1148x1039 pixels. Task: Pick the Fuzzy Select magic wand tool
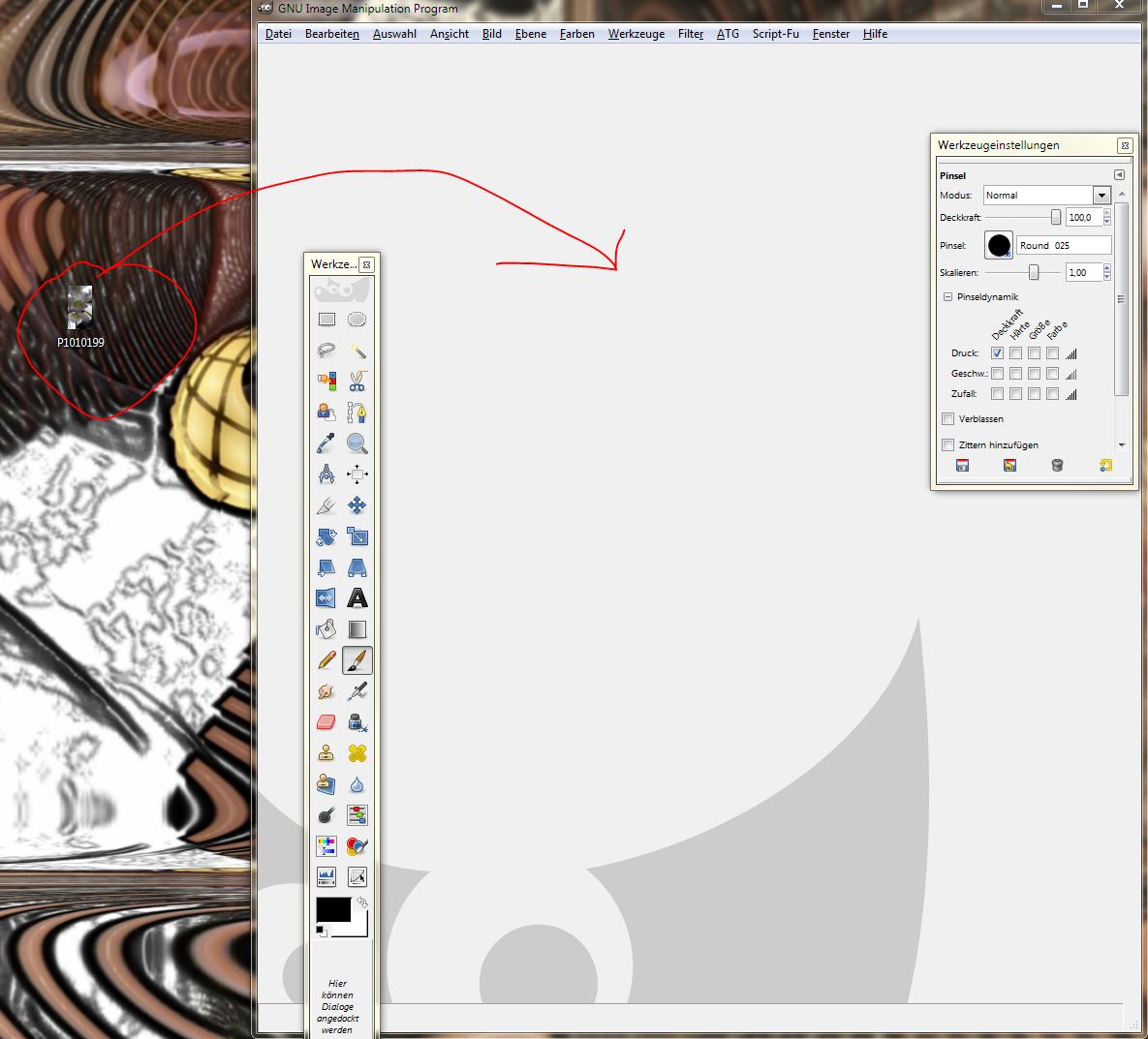tap(357, 351)
